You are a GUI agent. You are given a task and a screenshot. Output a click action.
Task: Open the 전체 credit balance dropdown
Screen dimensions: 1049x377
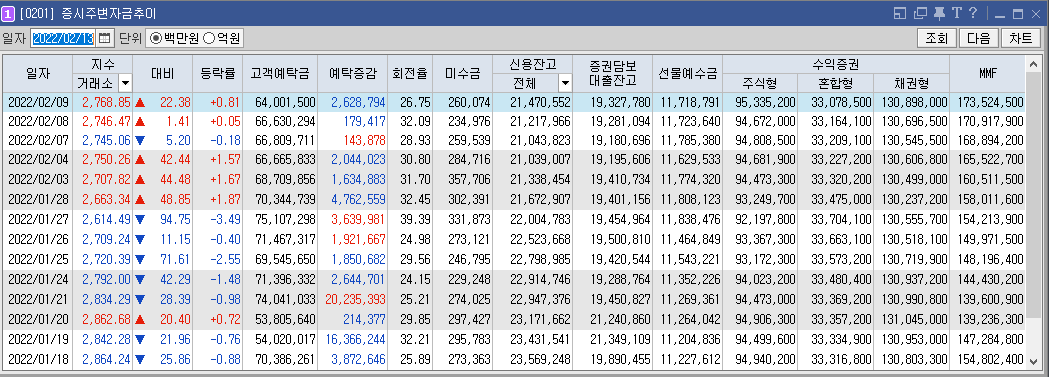tap(565, 83)
